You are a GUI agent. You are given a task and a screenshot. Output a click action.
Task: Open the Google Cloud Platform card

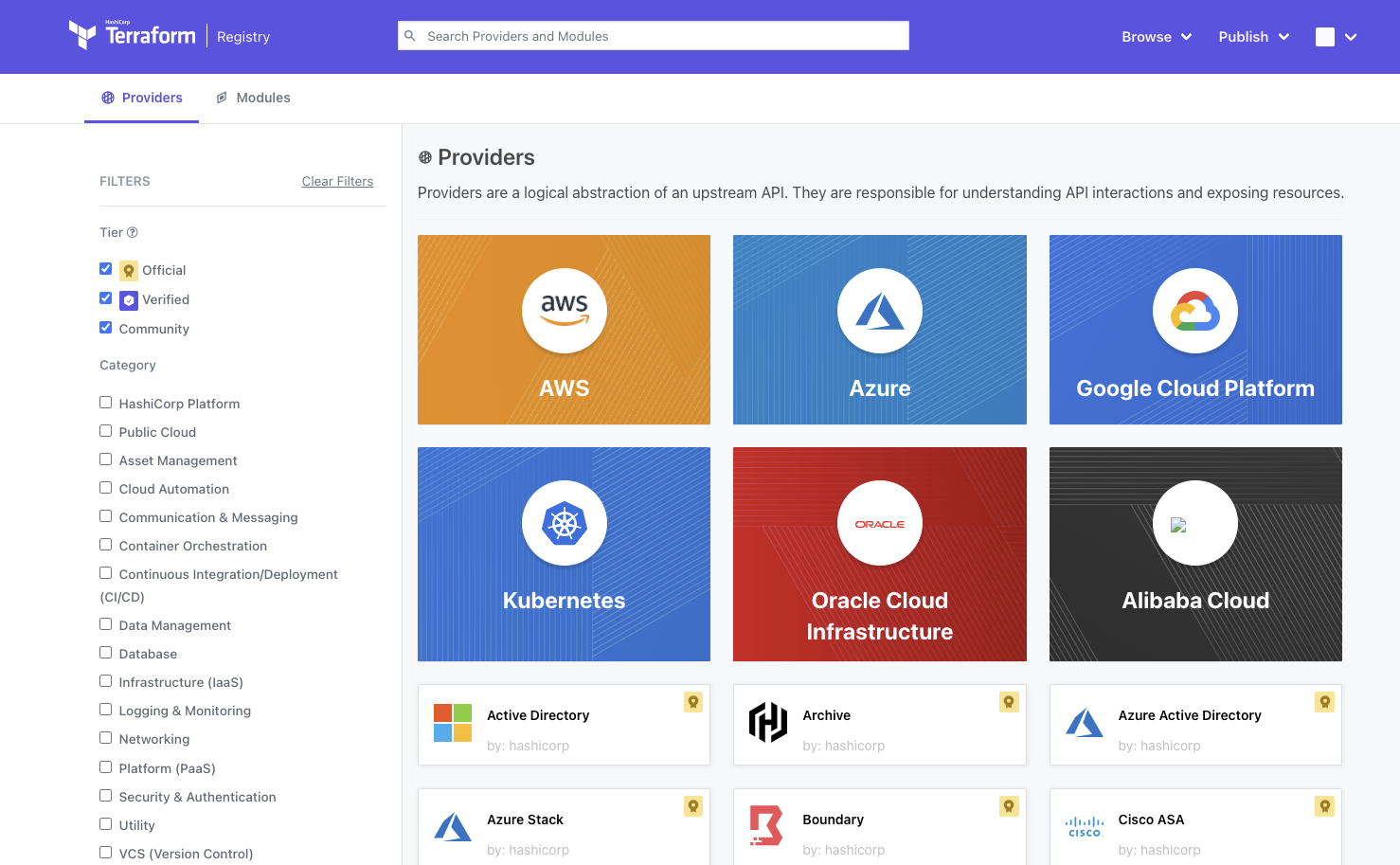[x=1195, y=330]
